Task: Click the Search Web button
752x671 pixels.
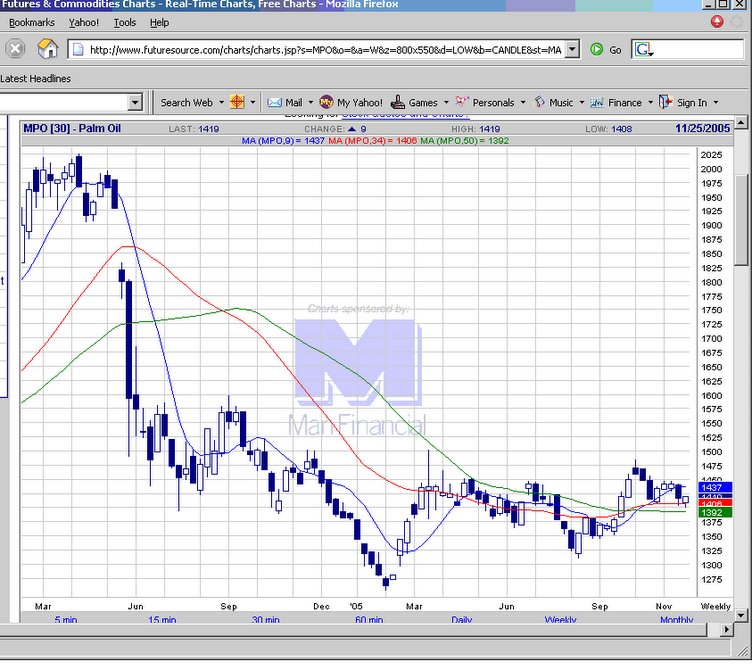Action: (x=187, y=102)
